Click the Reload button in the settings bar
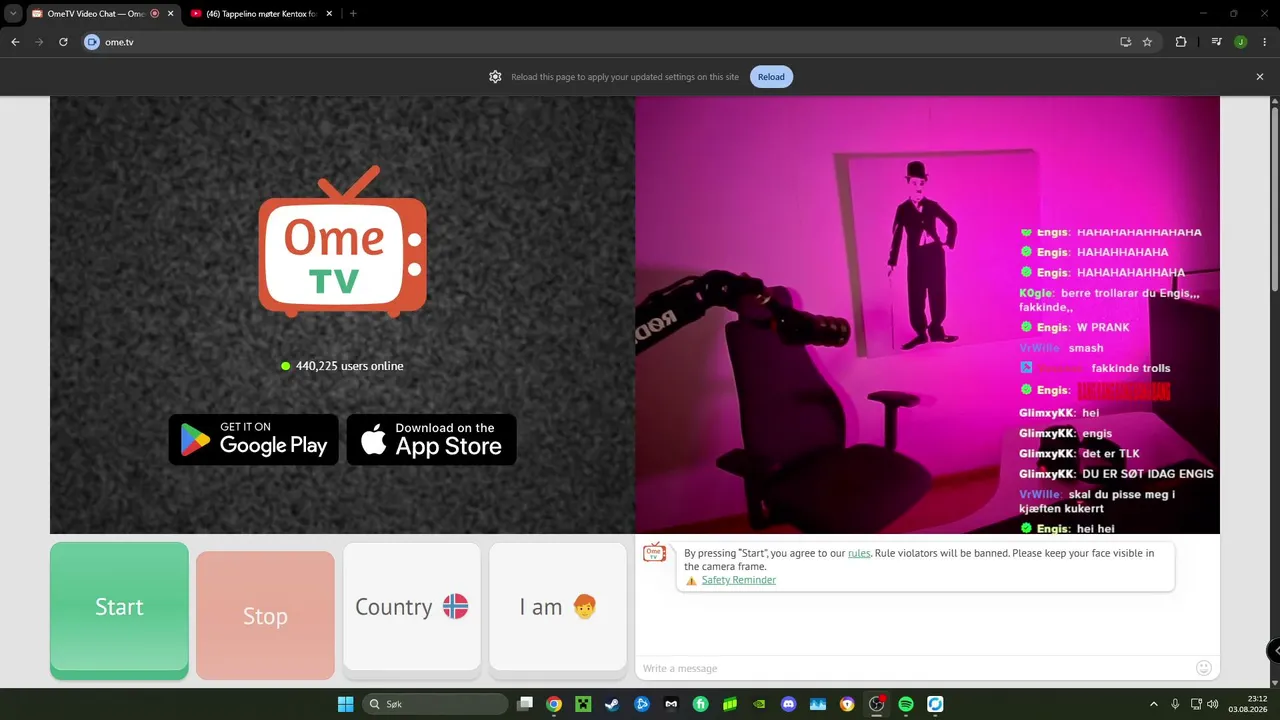 (x=771, y=77)
